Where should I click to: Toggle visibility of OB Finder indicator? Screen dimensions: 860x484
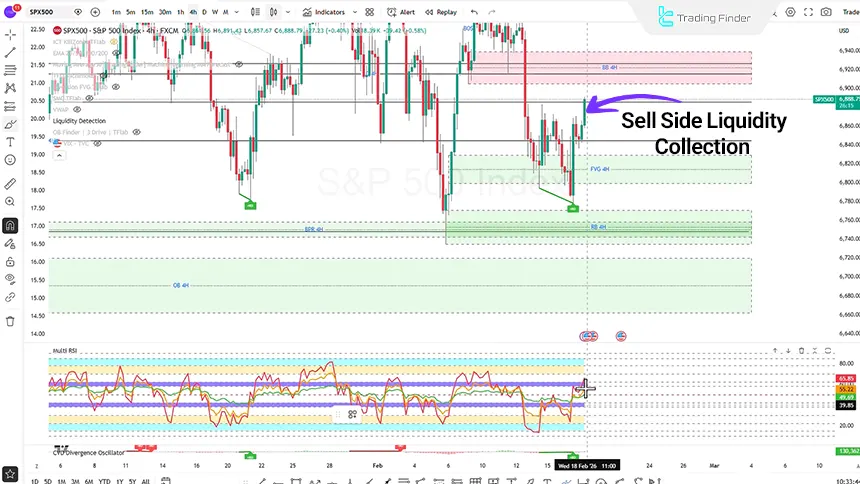coord(137,132)
